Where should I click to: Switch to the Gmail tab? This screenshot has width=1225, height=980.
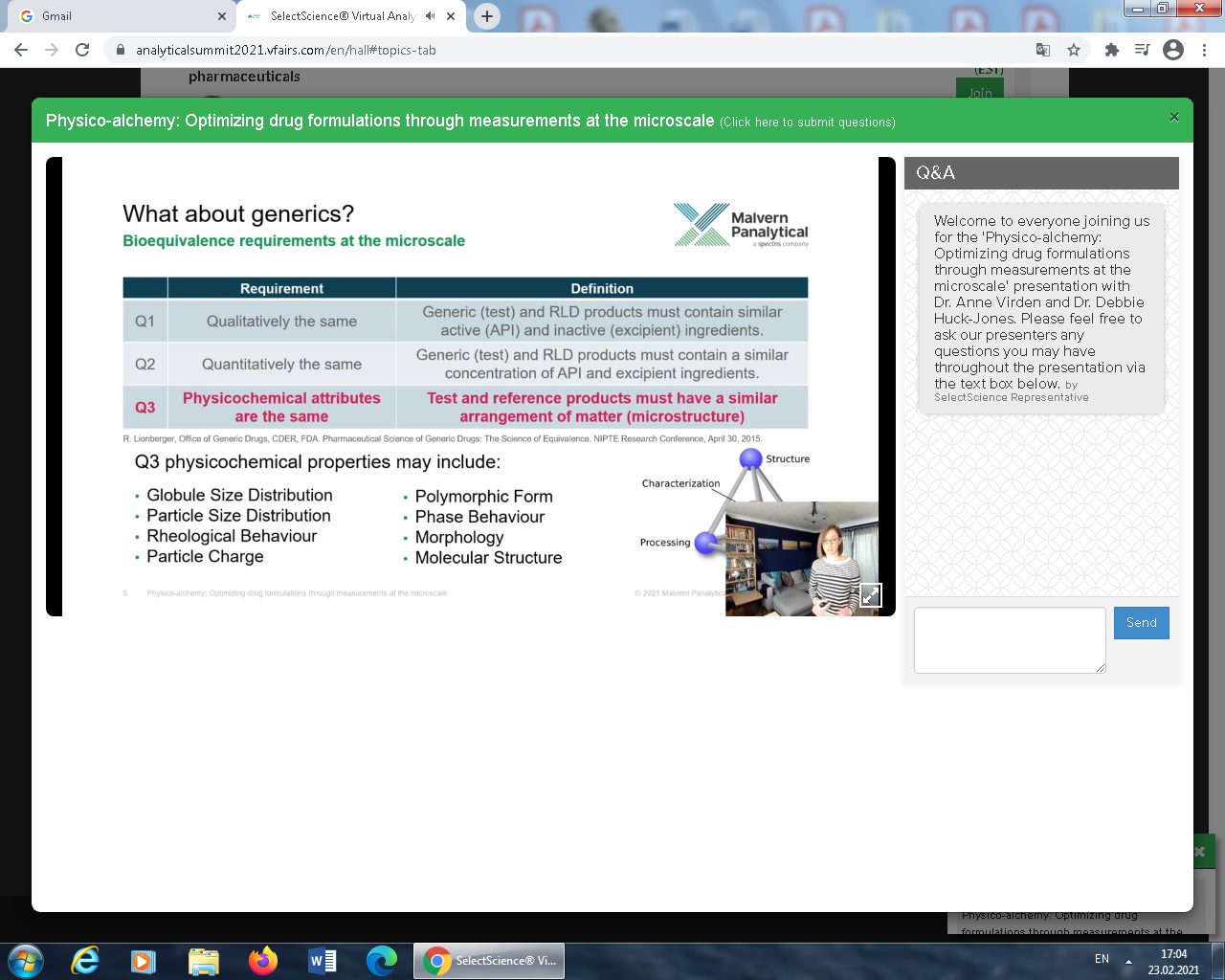pyautogui.click(x=115, y=16)
